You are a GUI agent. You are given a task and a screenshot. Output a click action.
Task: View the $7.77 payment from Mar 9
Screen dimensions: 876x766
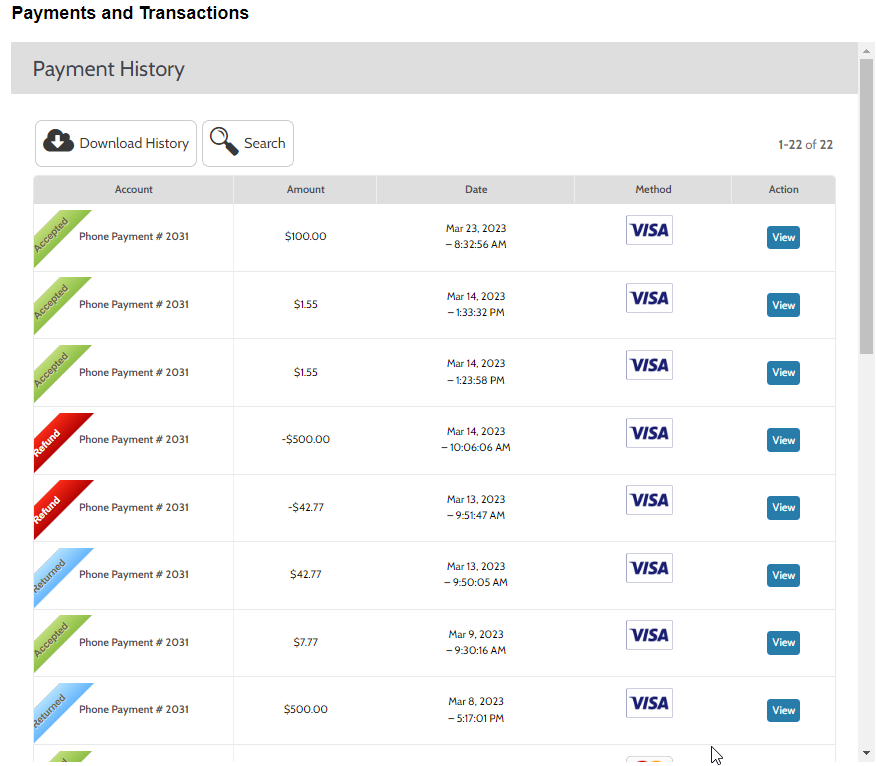783,643
